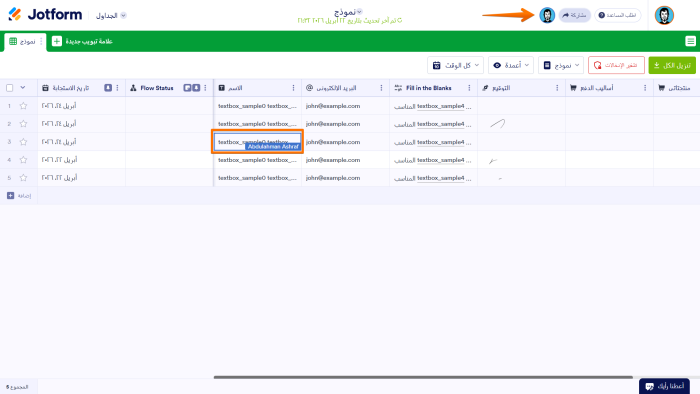Click the sort badge in تاريخ الاستجابة header
The width and height of the screenshot is (700, 394).
(108, 88)
